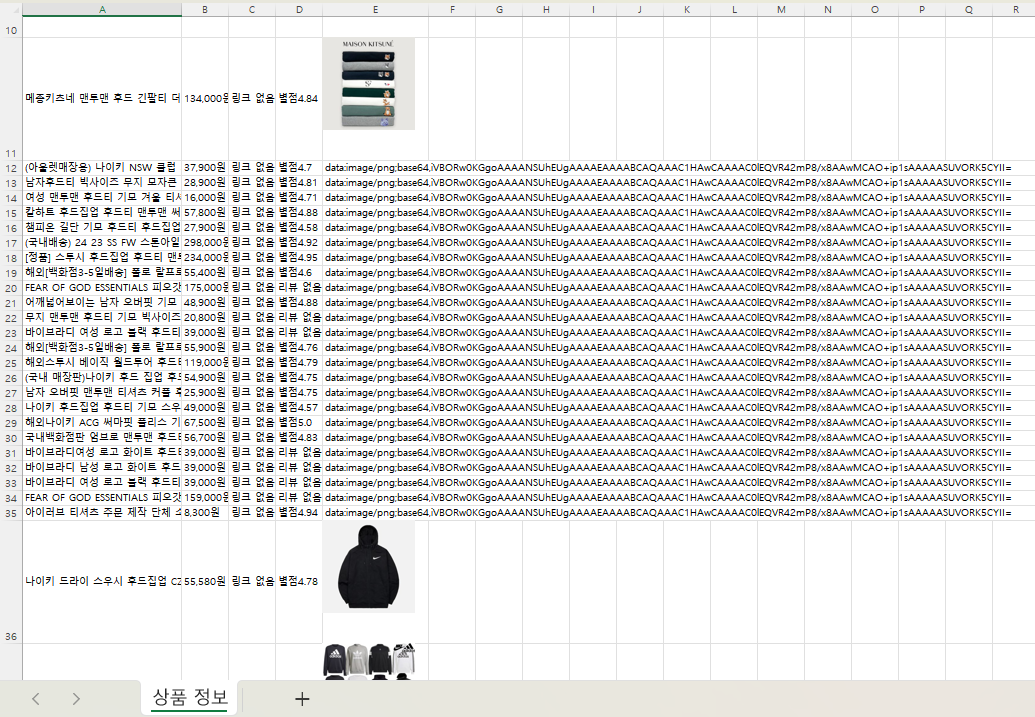Select the 298,000원 price cell
Image resolution: width=1035 pixels, height=717 pixels.
coord(205,242)
